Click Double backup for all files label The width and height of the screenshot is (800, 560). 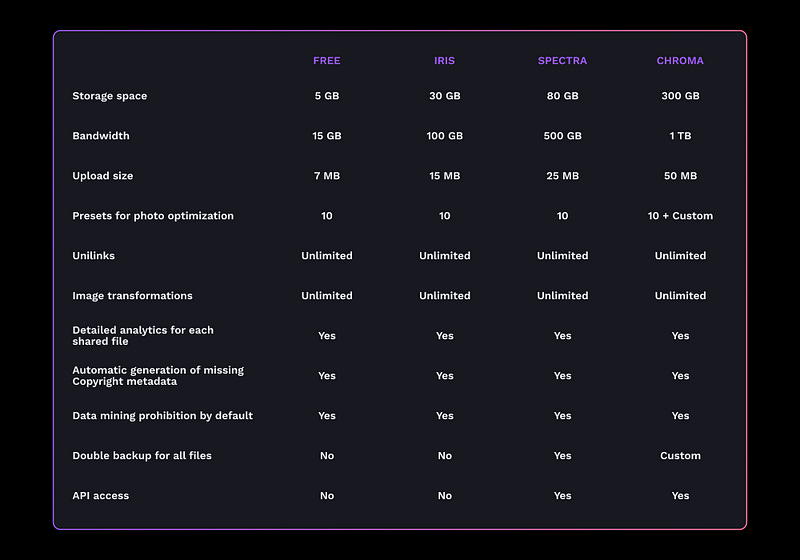tap(142, 455)
